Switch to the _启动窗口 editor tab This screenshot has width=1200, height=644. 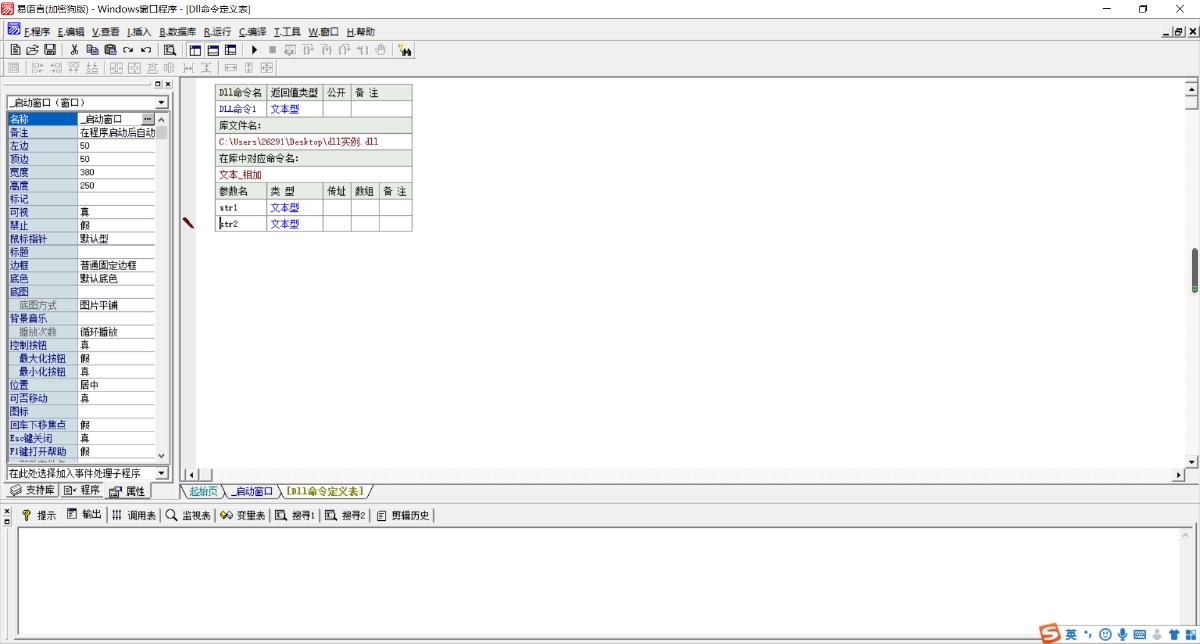252,492
